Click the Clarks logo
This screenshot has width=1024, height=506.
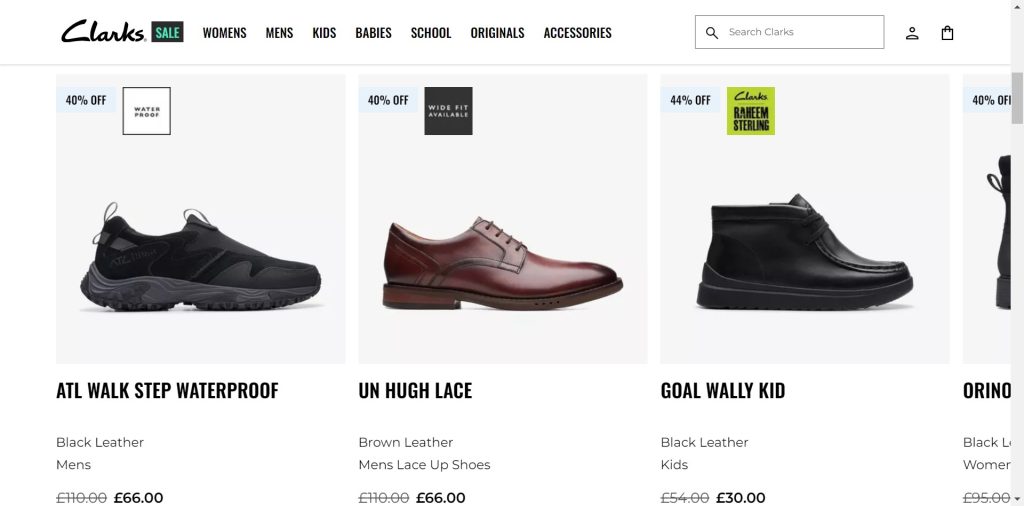pyautogui.click(x=103, y=32)
